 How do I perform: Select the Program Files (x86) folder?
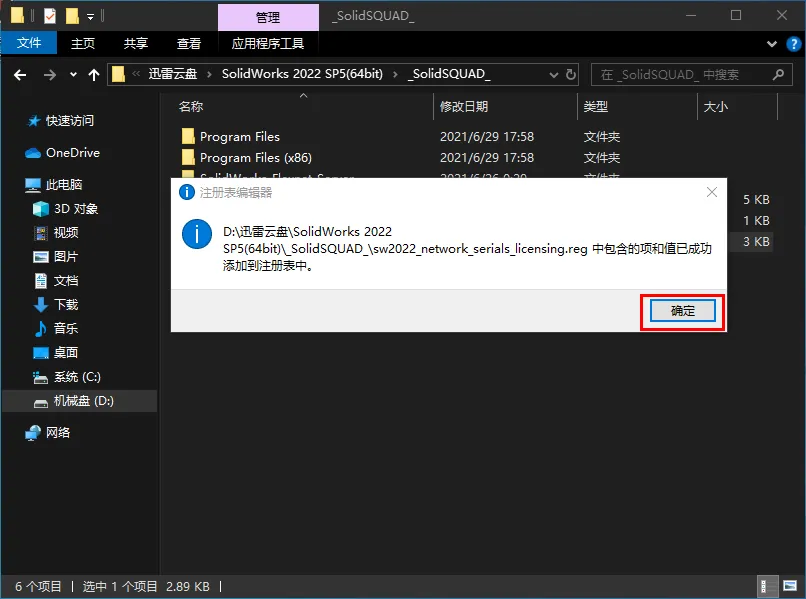255,157
